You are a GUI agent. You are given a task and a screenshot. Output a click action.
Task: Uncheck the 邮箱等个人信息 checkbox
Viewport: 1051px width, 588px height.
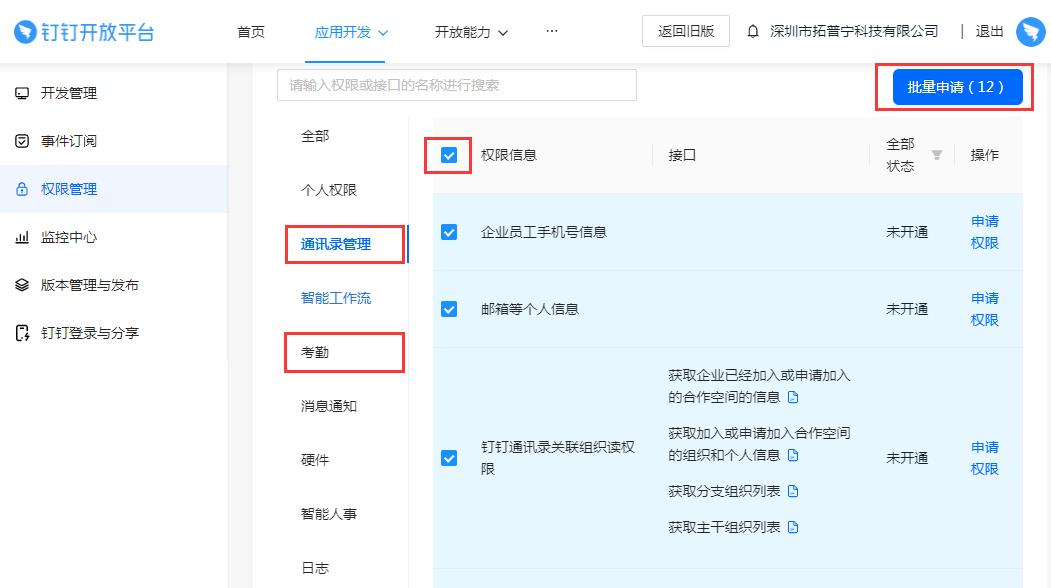(x=449, y=309)
